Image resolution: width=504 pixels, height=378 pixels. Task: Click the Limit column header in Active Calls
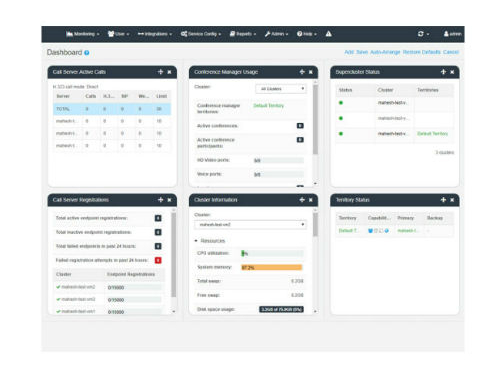click(x=162, y=96)
